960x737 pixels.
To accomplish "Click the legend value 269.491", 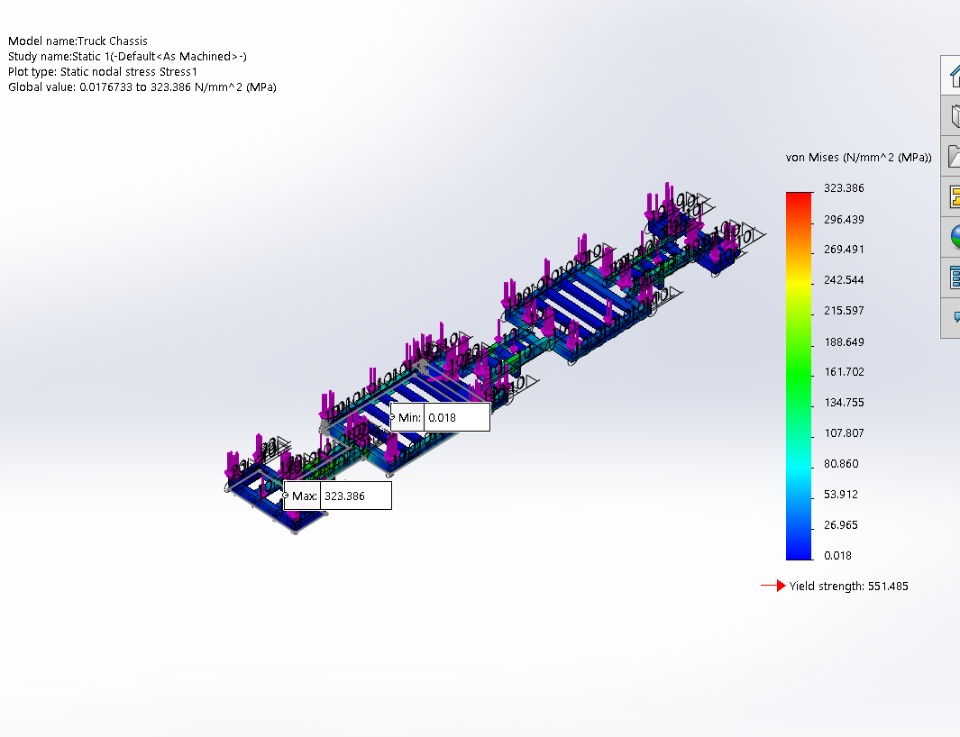I will 844,249.
